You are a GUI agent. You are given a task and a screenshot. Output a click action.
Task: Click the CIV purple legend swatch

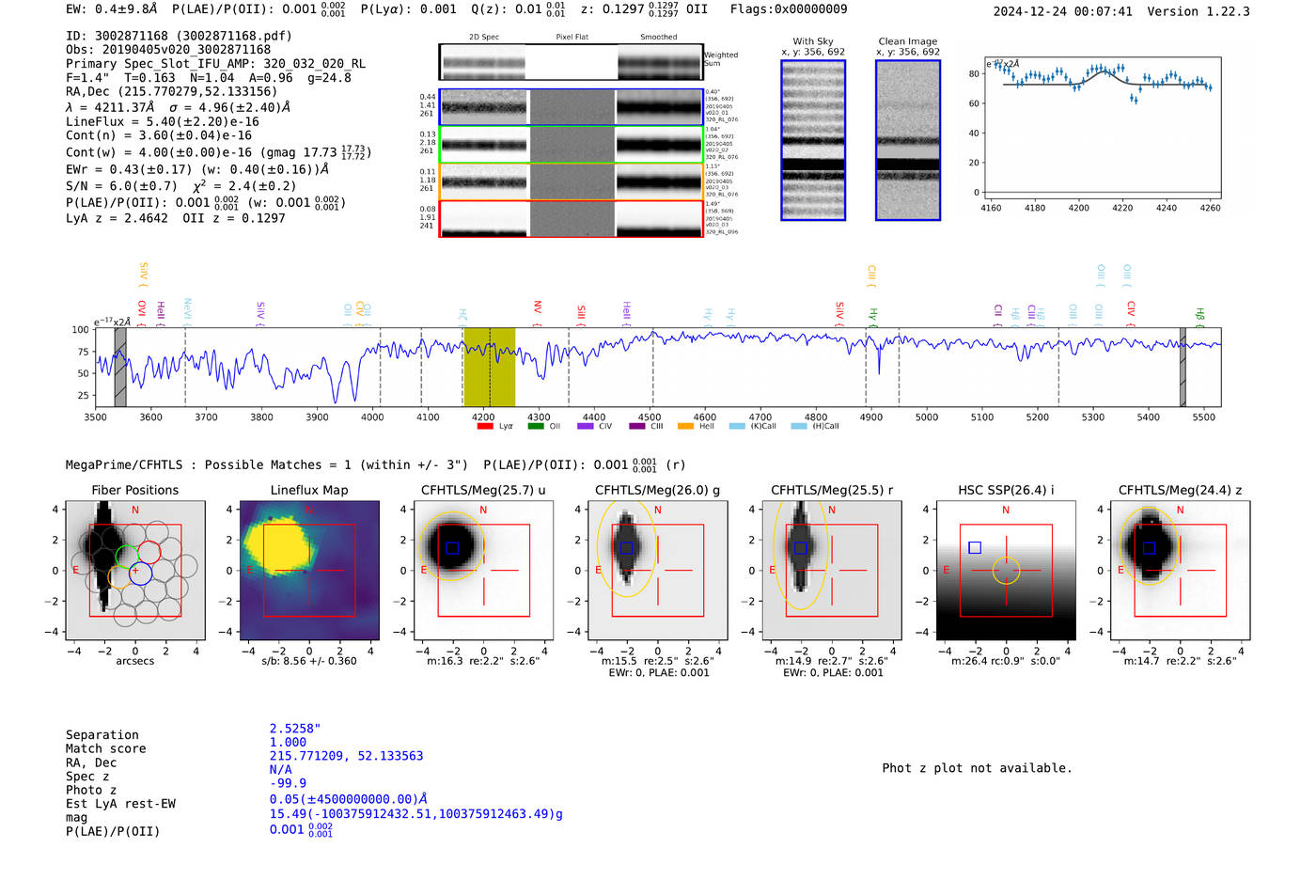click(x=586, y=426)
